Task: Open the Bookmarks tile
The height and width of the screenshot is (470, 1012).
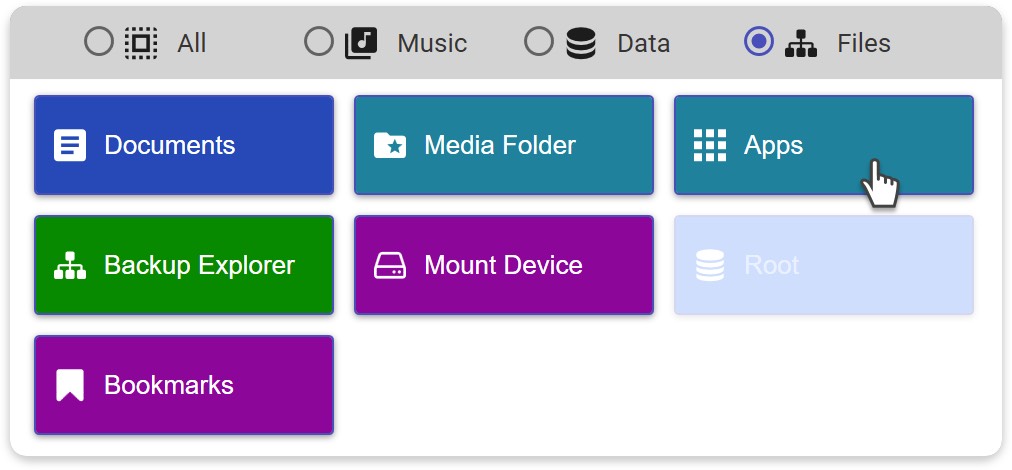Action: [x=184, y=385]
